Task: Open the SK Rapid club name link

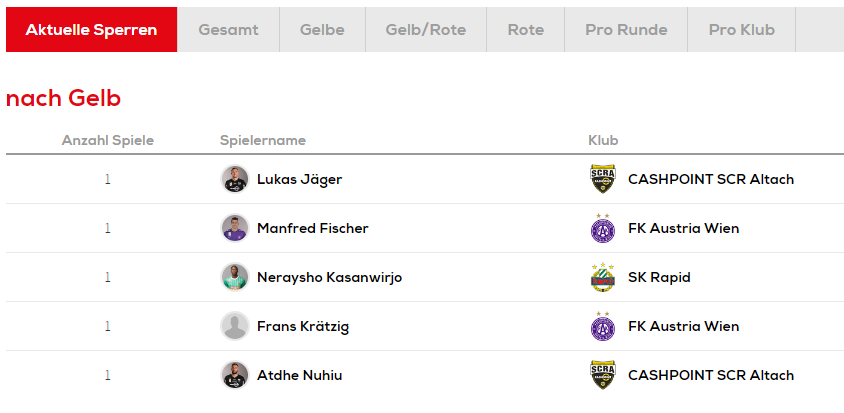Action: click(659, 277)
